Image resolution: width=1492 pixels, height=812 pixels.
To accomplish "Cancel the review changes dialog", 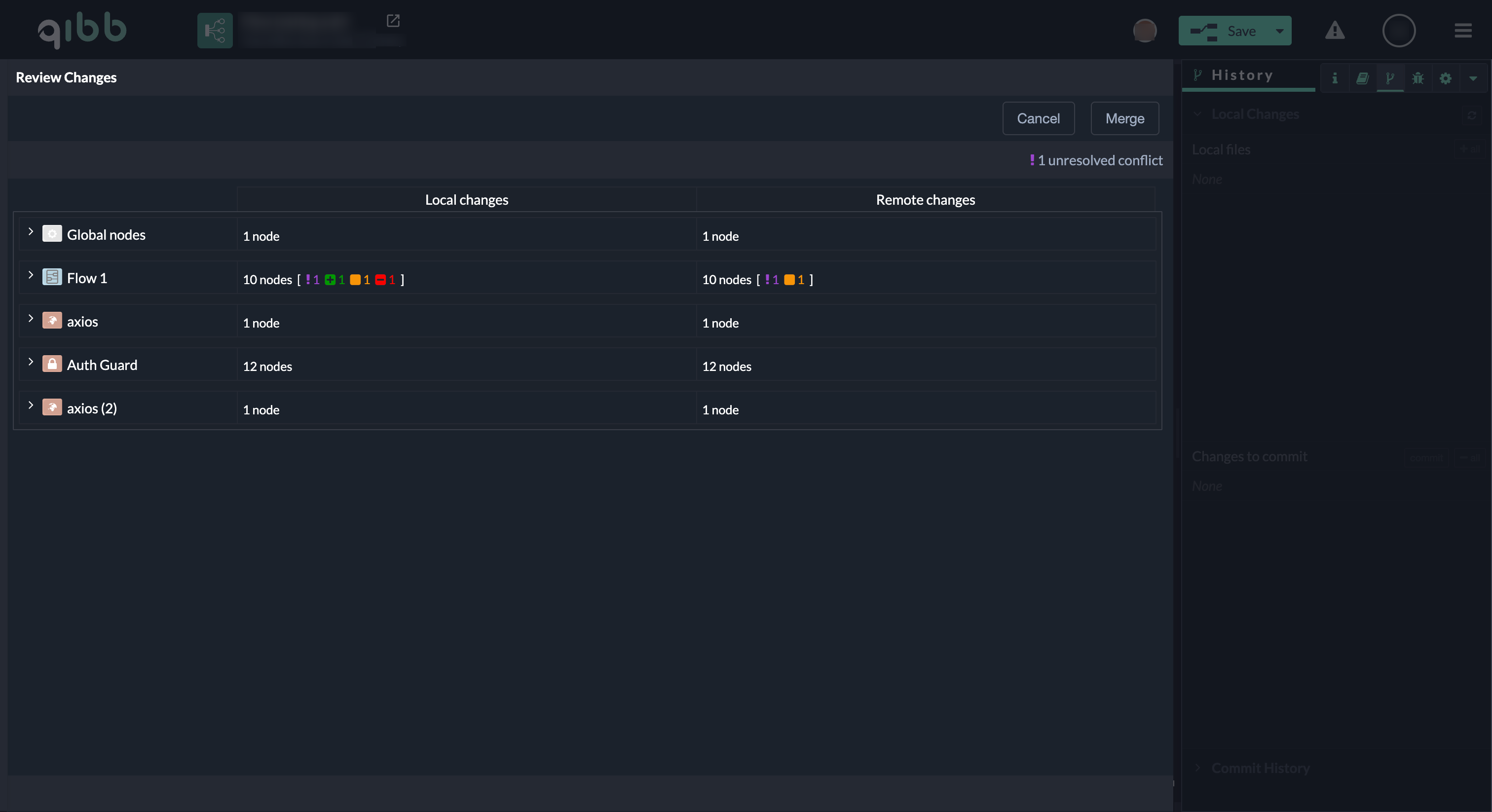I will (x=1038, y=119).
